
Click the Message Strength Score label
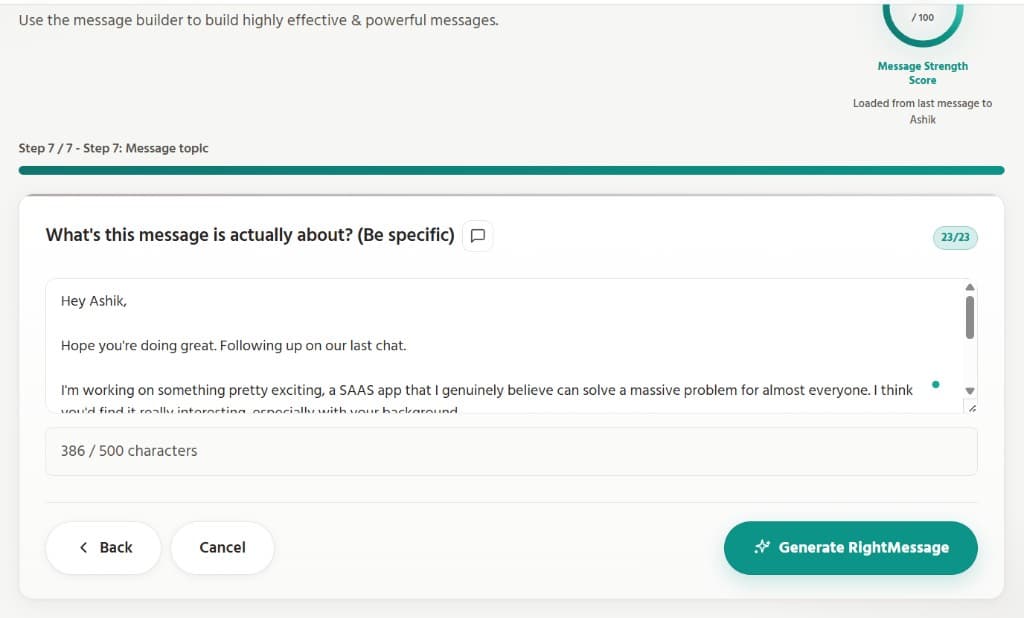coord(922,73)
